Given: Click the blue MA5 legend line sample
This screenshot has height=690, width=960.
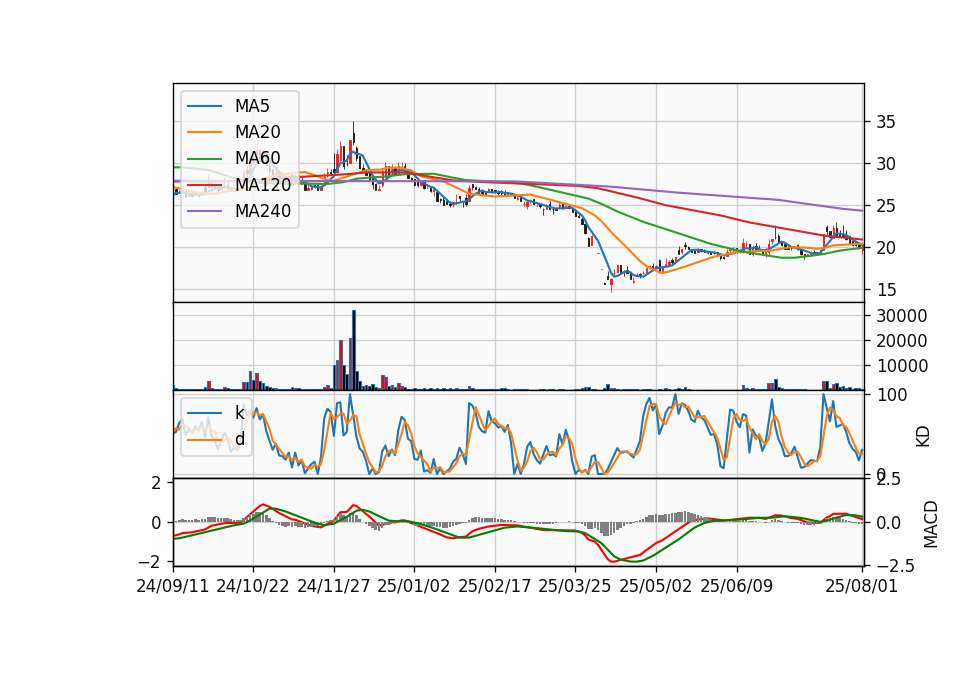Looking at the screenshot, I should pos(204,106).
